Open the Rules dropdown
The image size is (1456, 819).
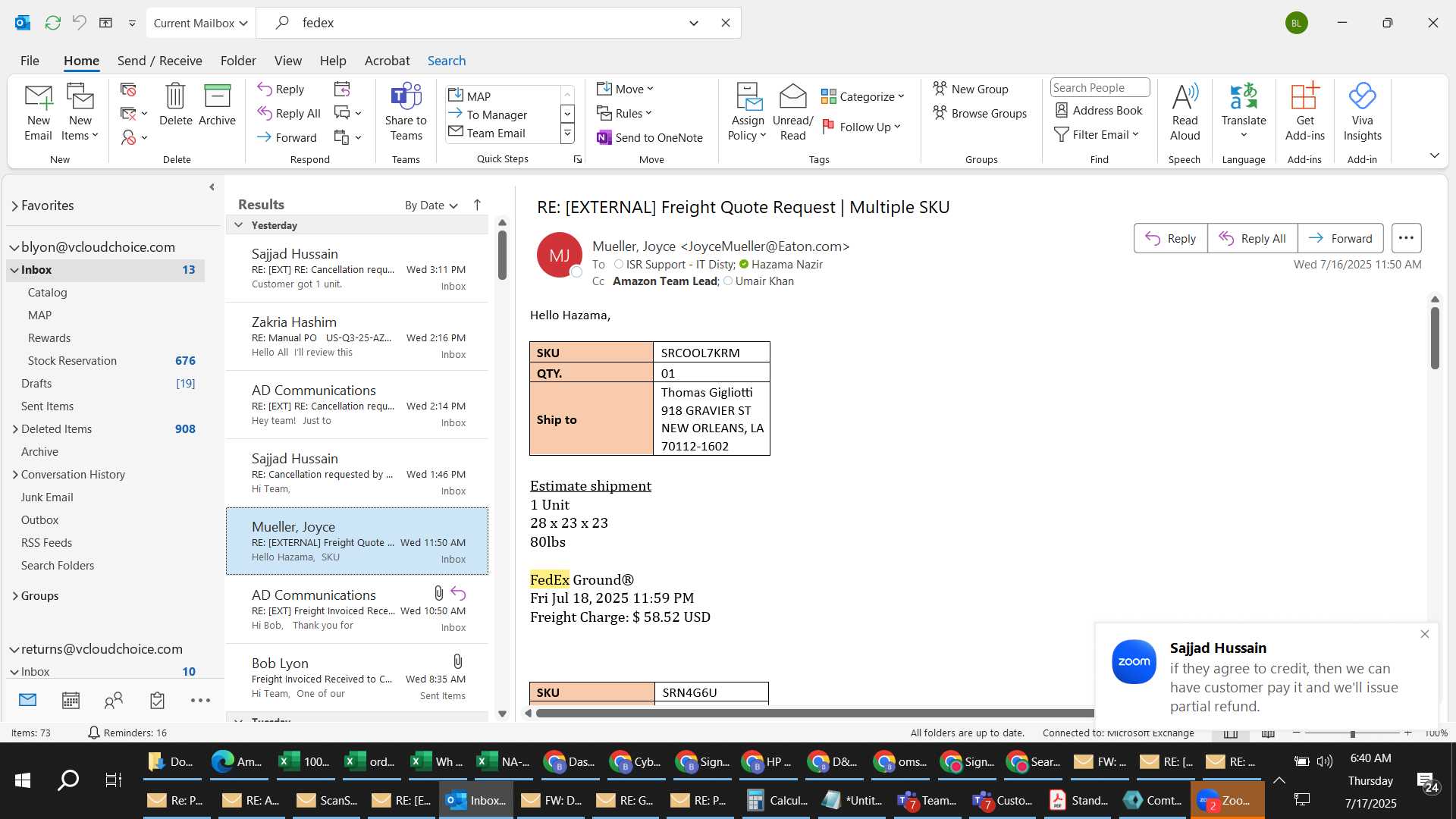click(x=624, y=113)
